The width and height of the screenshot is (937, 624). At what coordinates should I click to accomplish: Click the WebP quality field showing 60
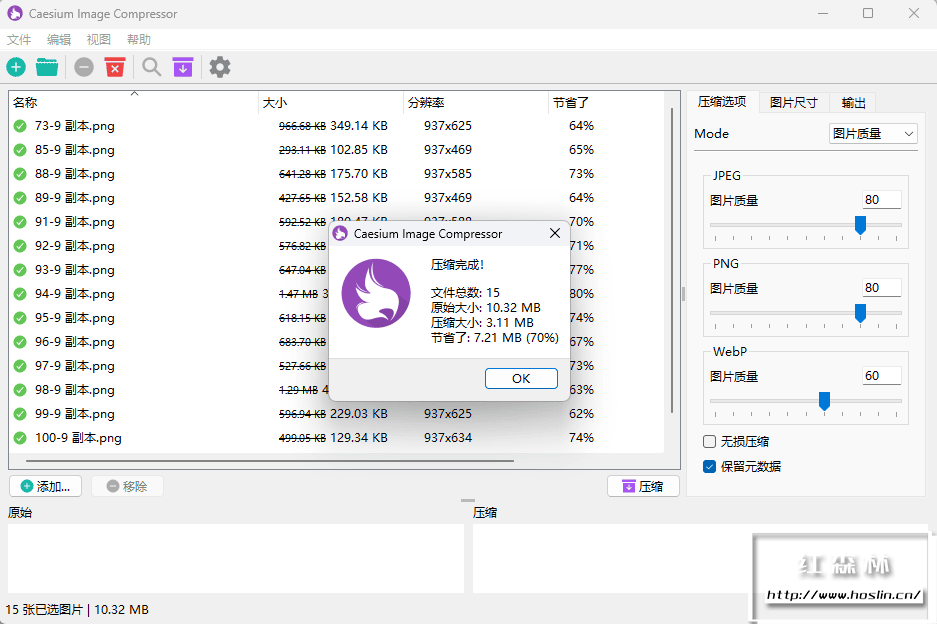pos(881,375)
